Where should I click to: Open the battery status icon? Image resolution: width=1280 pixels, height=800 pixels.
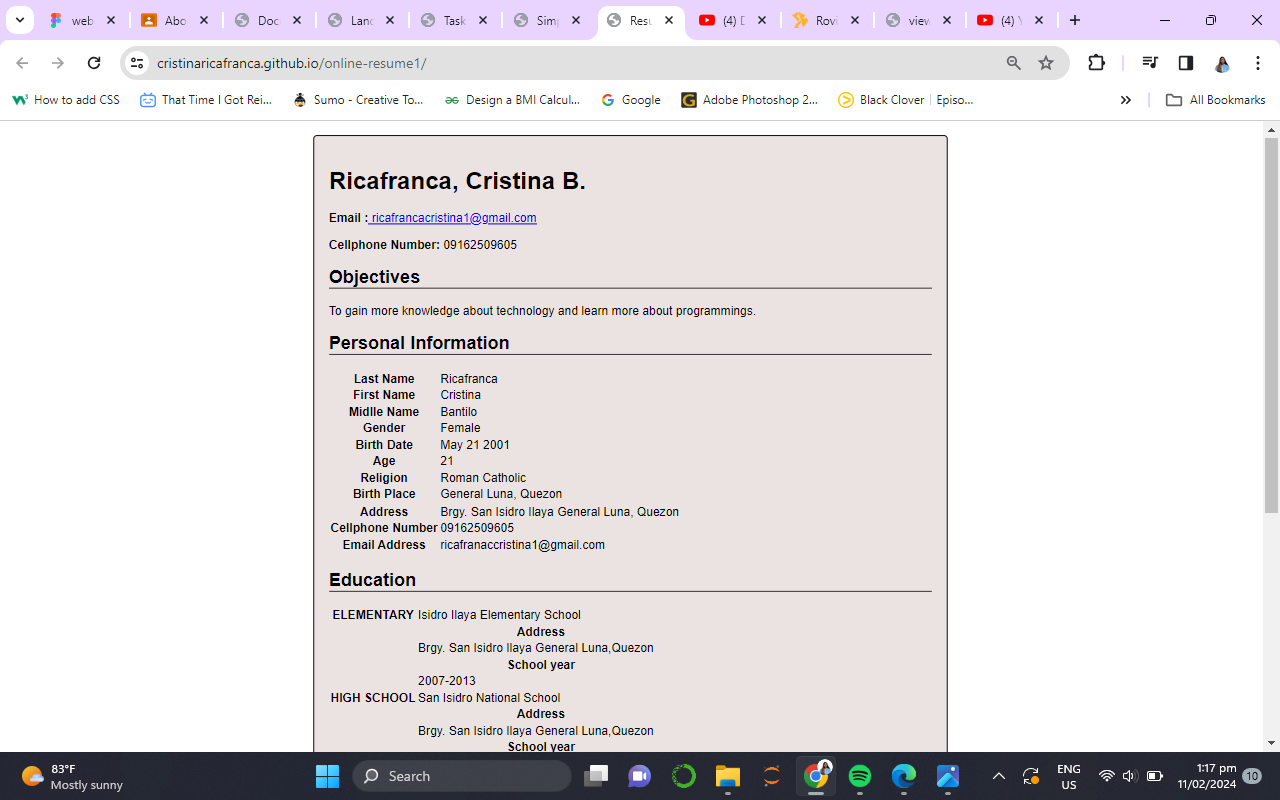pyautogui.click(x=1155, y=776)
